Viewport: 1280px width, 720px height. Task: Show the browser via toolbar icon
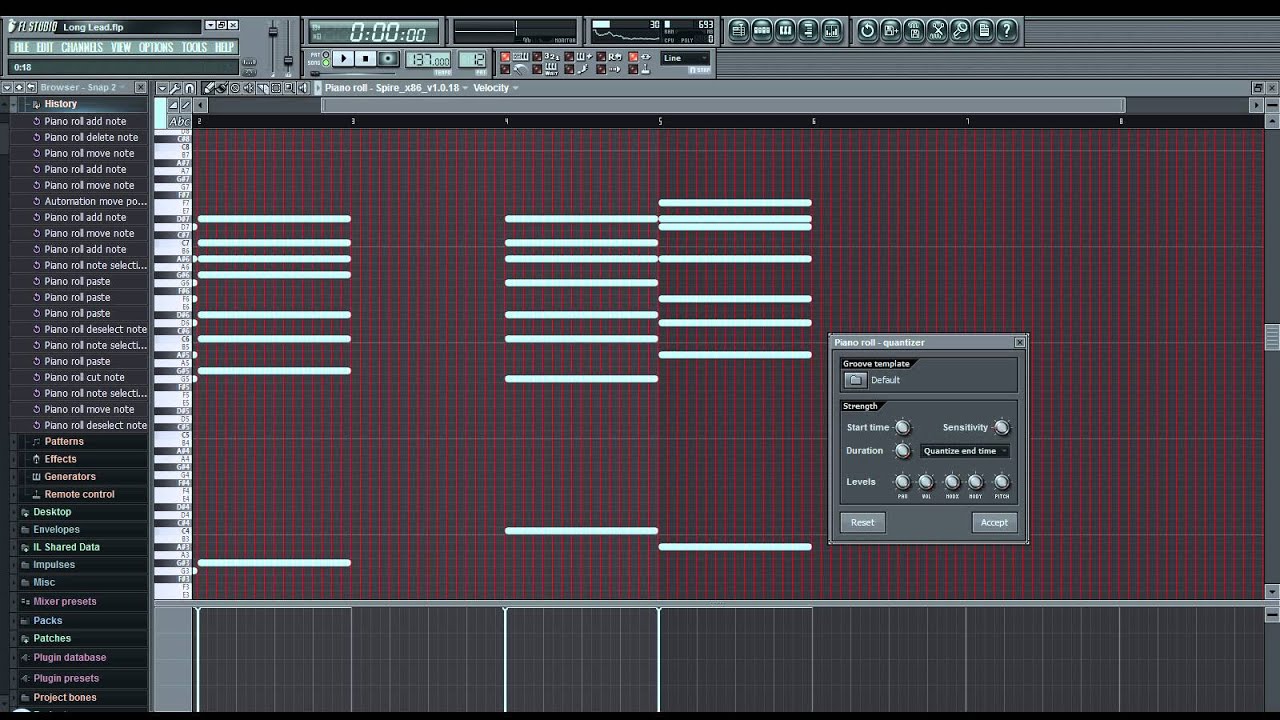(808, 30)
